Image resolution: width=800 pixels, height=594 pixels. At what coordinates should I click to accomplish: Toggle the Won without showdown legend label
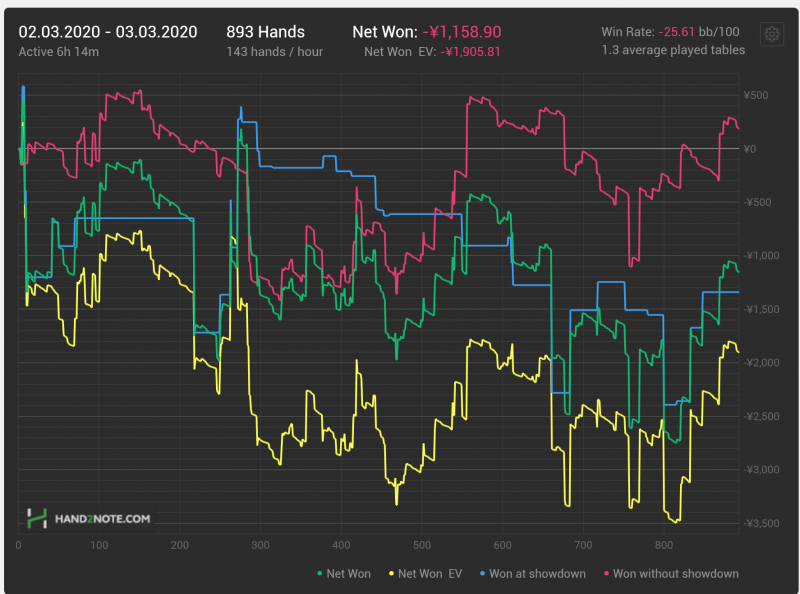[x=675, y=574]
